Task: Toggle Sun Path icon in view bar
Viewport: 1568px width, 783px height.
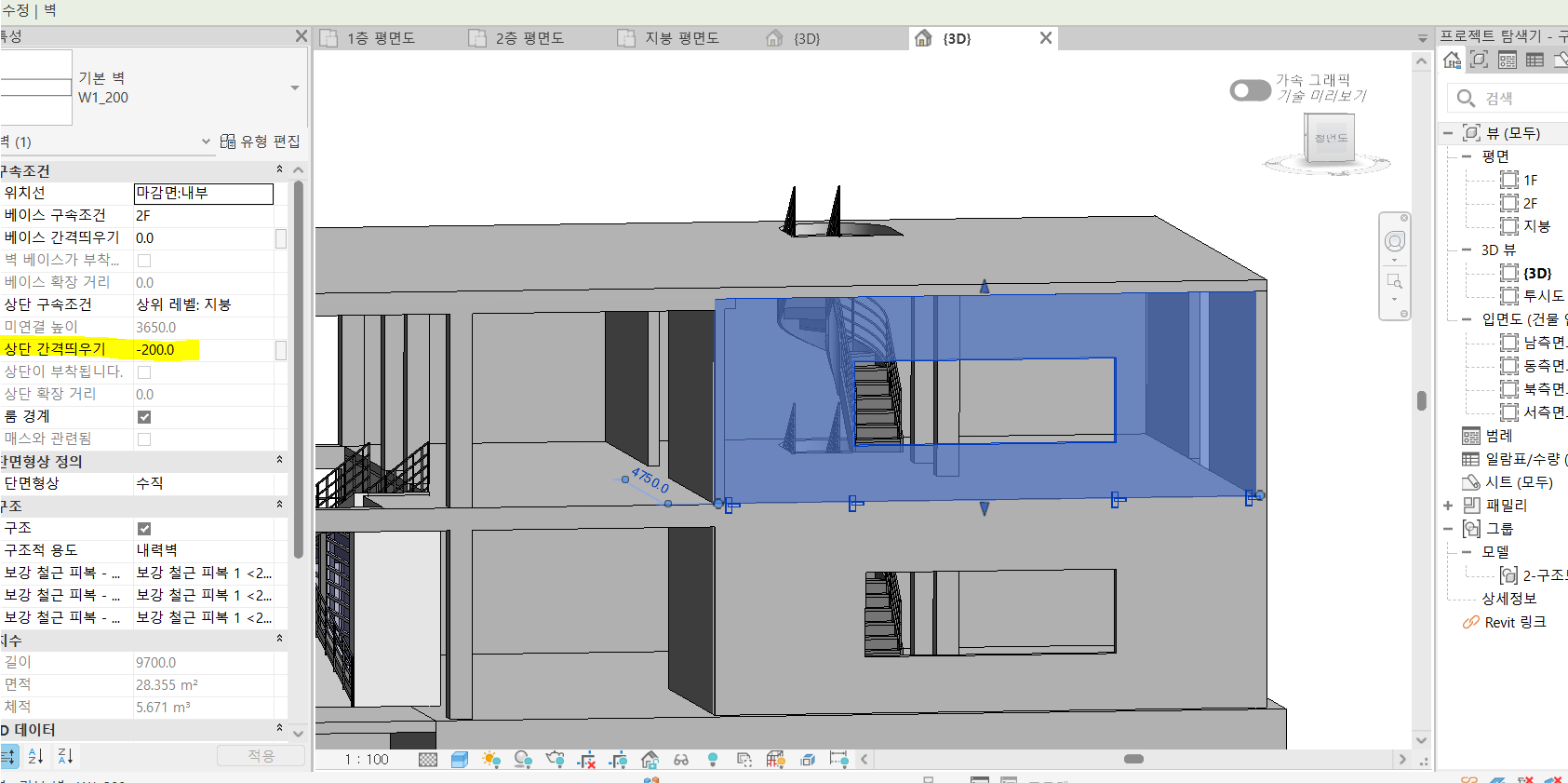Action: [x=491, y=760]
